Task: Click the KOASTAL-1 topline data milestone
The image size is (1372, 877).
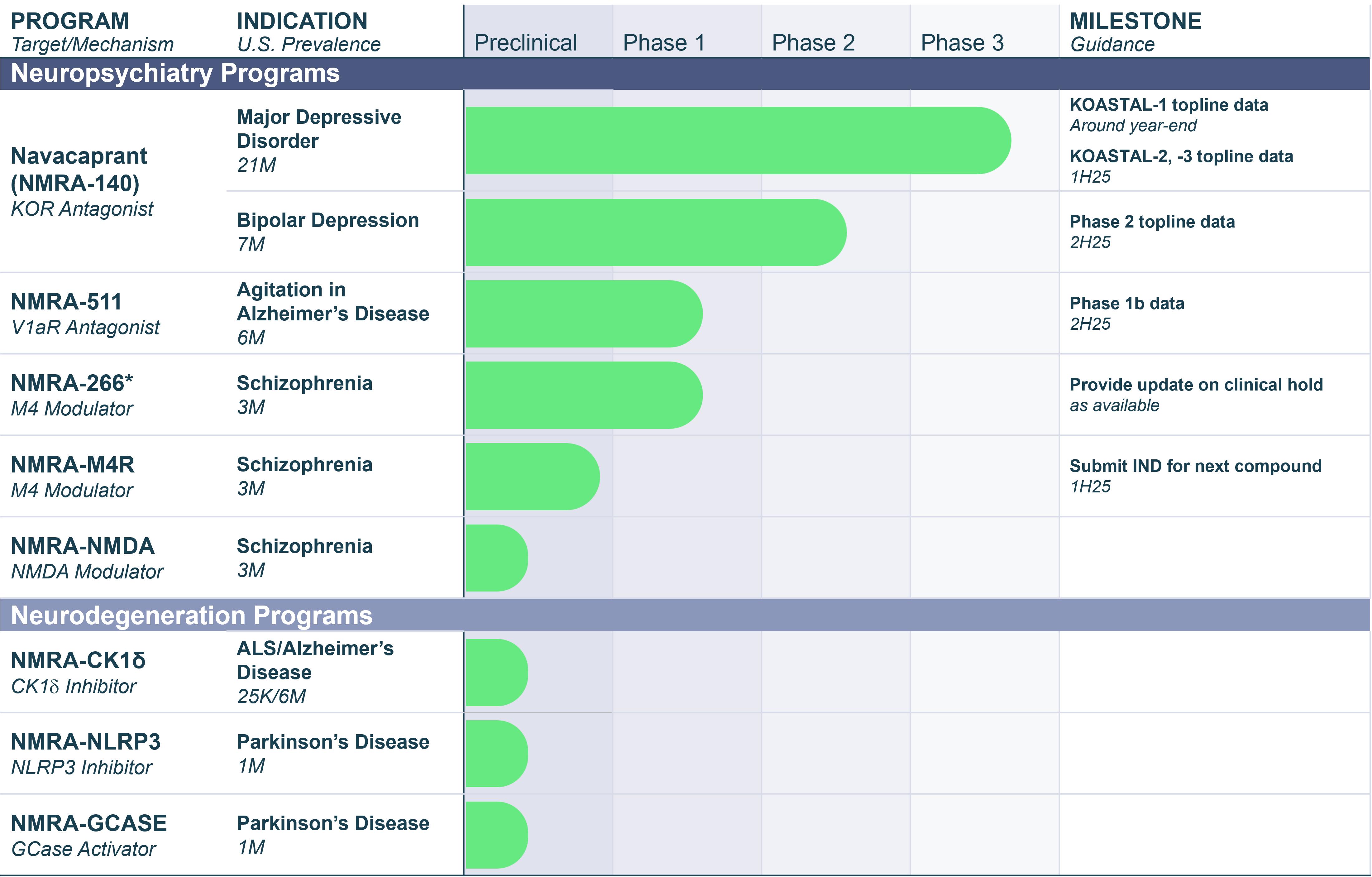Action: [x=1168, y=105]
